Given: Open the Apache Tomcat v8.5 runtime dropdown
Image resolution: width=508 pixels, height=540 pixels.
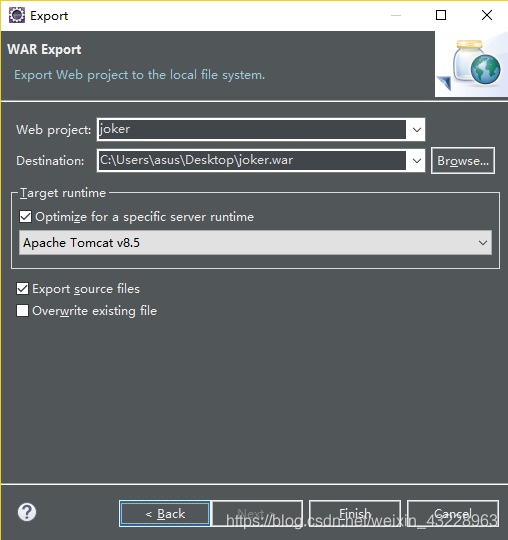Looking at the screenshot, I should [255, 243].
